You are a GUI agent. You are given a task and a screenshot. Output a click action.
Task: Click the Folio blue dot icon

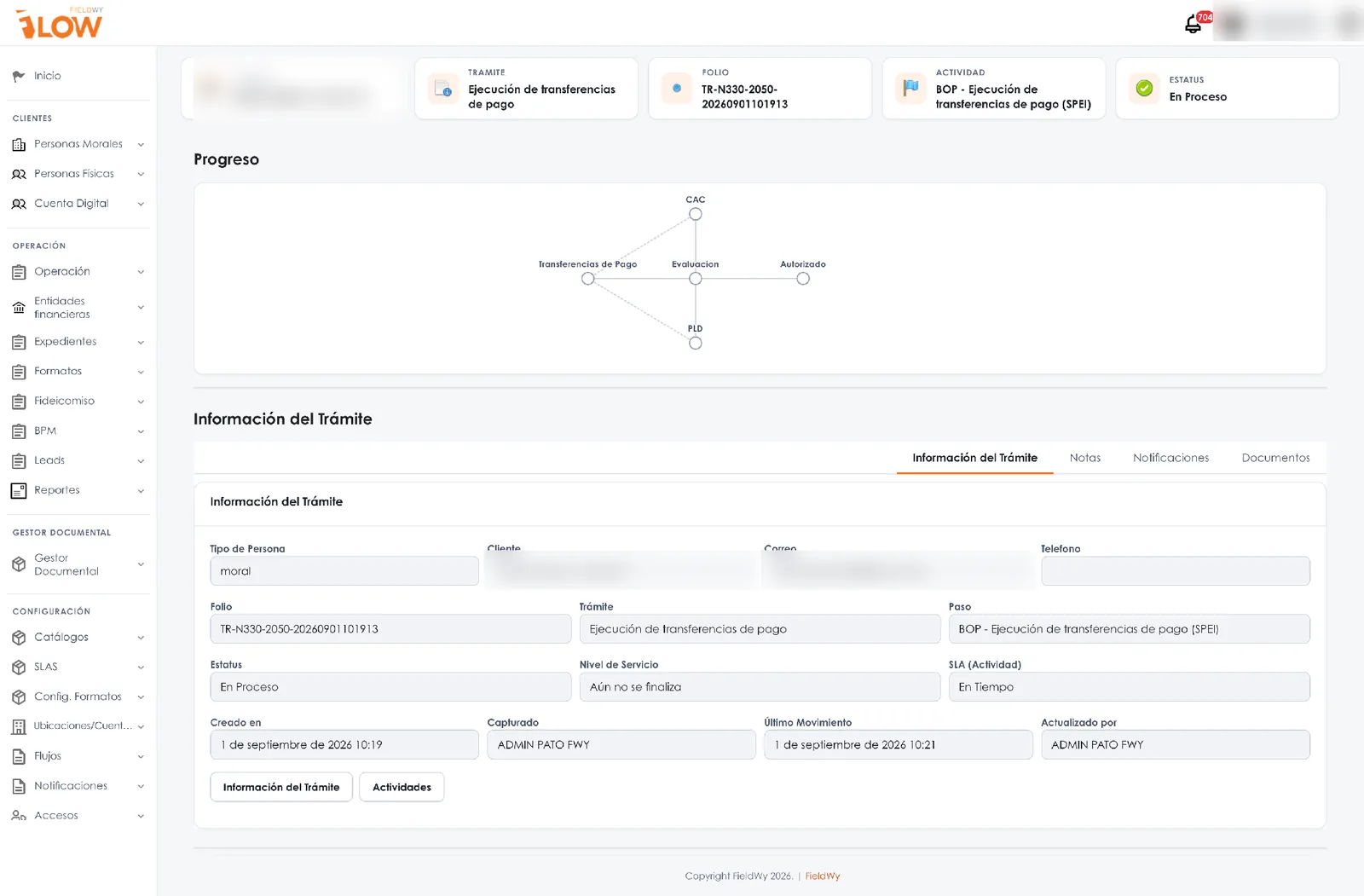pos(677,88)
